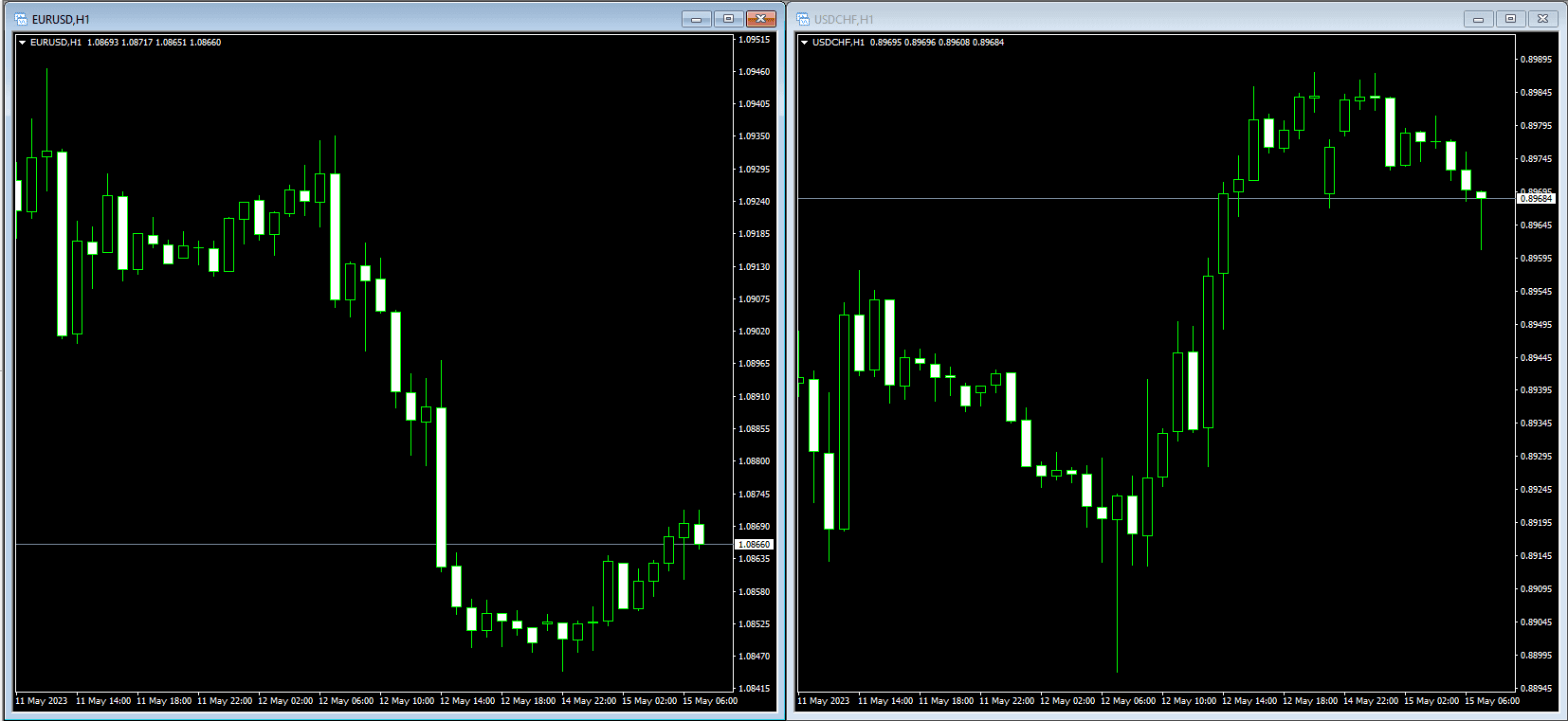Click the 0.89795 price scale label
The width and height of the screenshot is (1568, 721).
(x=1537, y=126)
